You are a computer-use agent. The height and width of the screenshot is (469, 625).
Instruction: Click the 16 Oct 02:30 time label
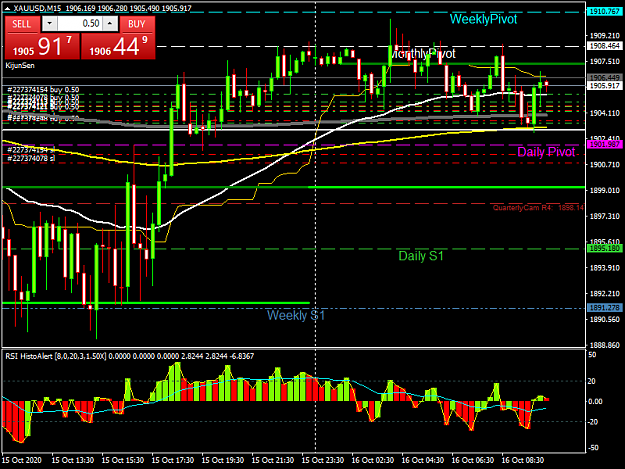click(373, 460)
